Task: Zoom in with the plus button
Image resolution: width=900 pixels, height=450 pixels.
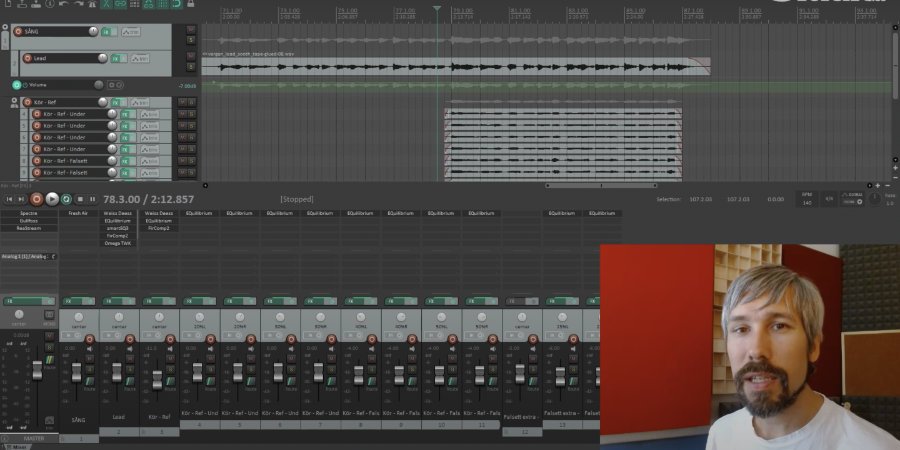Action: 878,185
